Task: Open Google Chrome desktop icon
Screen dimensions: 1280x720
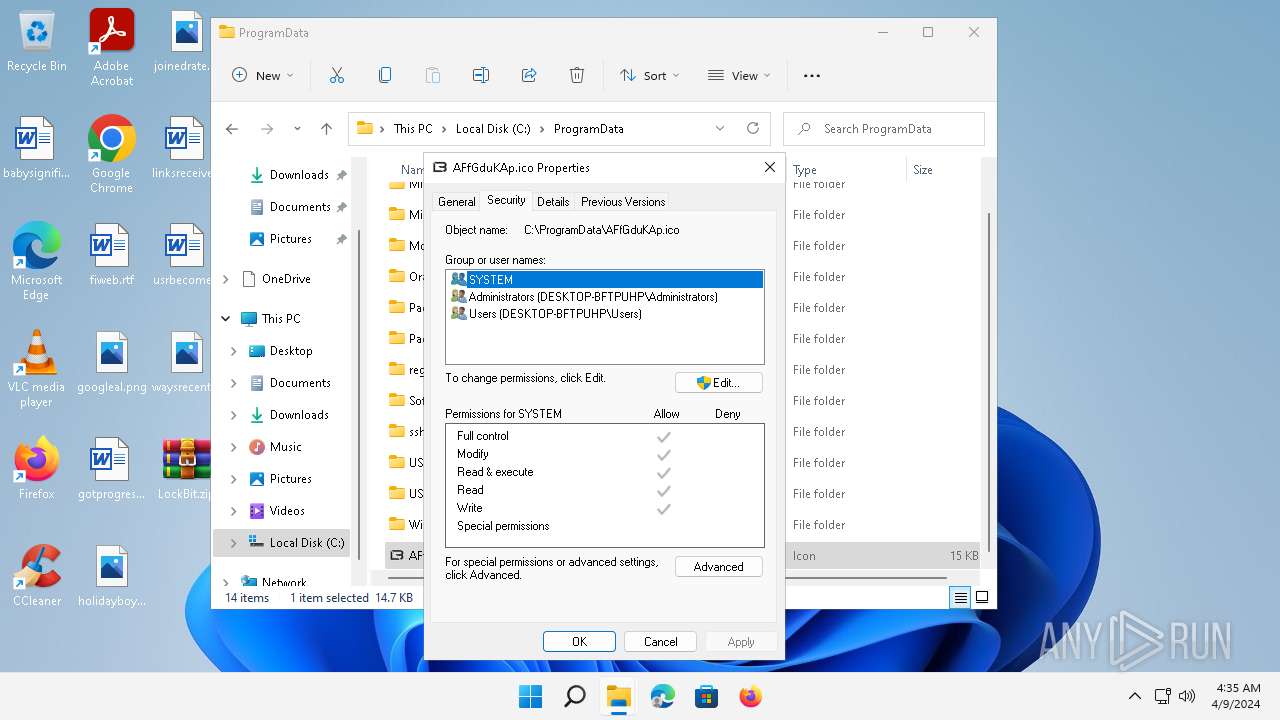Action: click(111, 154)
